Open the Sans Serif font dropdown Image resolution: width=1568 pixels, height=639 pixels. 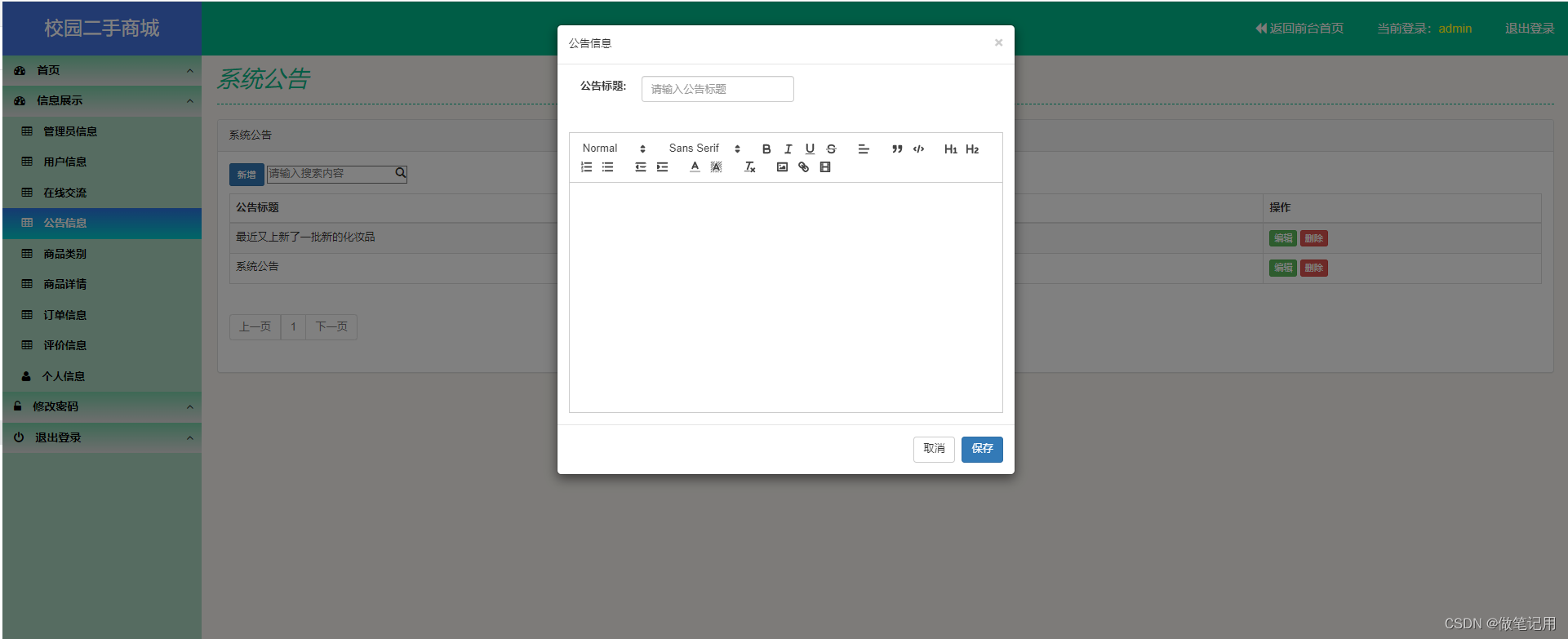click(x=704, y=149)
